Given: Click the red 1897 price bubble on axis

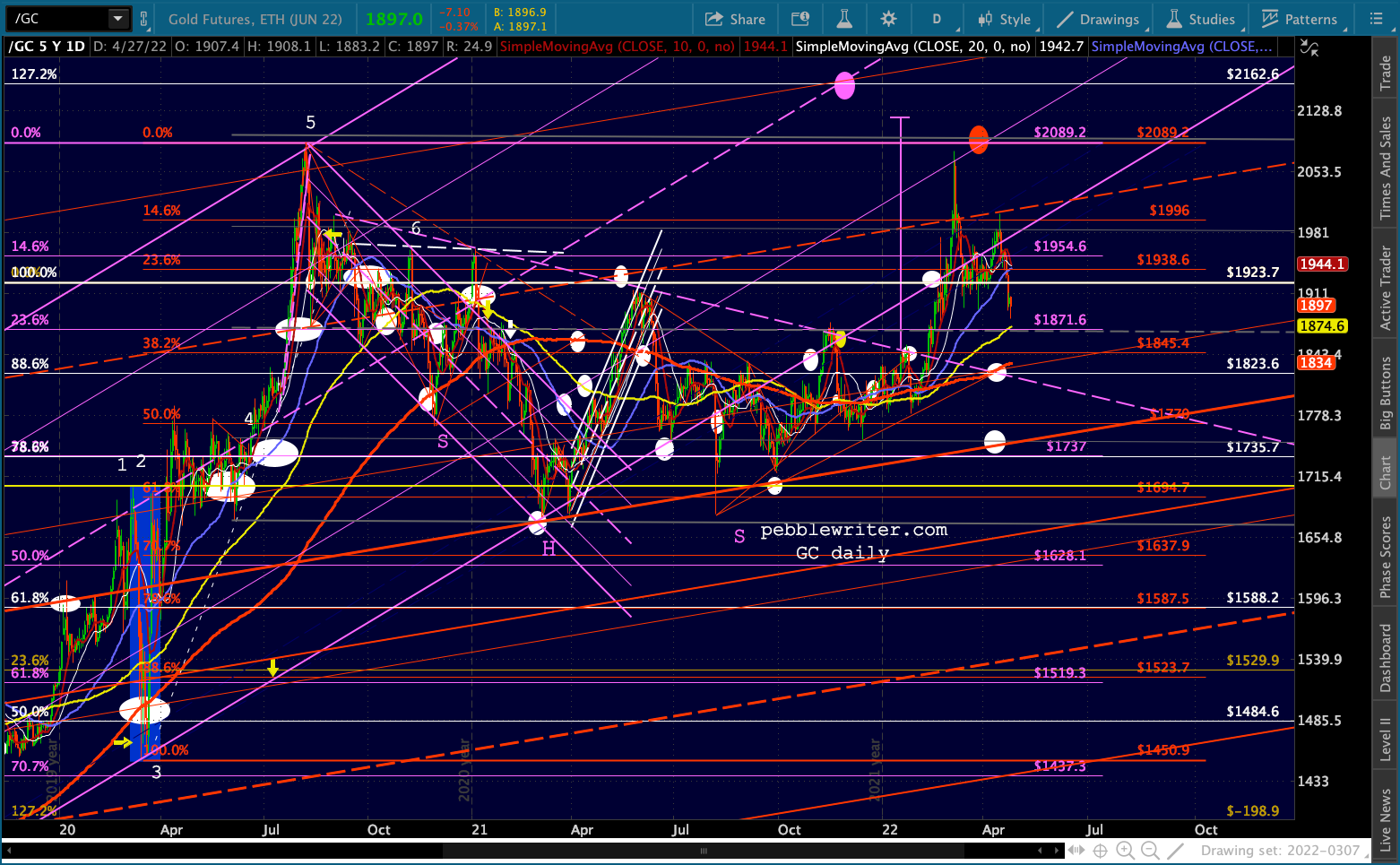Looking at the screenshot, I should 1316,306.
